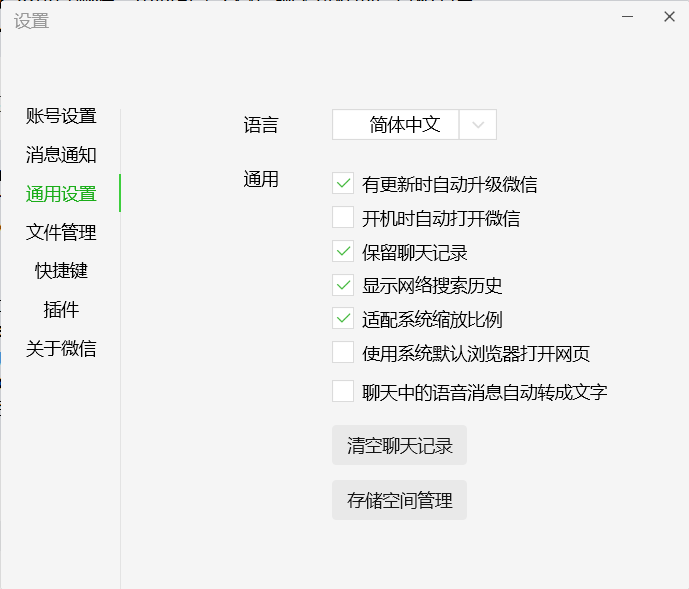
Task: Uncheck 适配系统缩放比例
Action: 343,318
